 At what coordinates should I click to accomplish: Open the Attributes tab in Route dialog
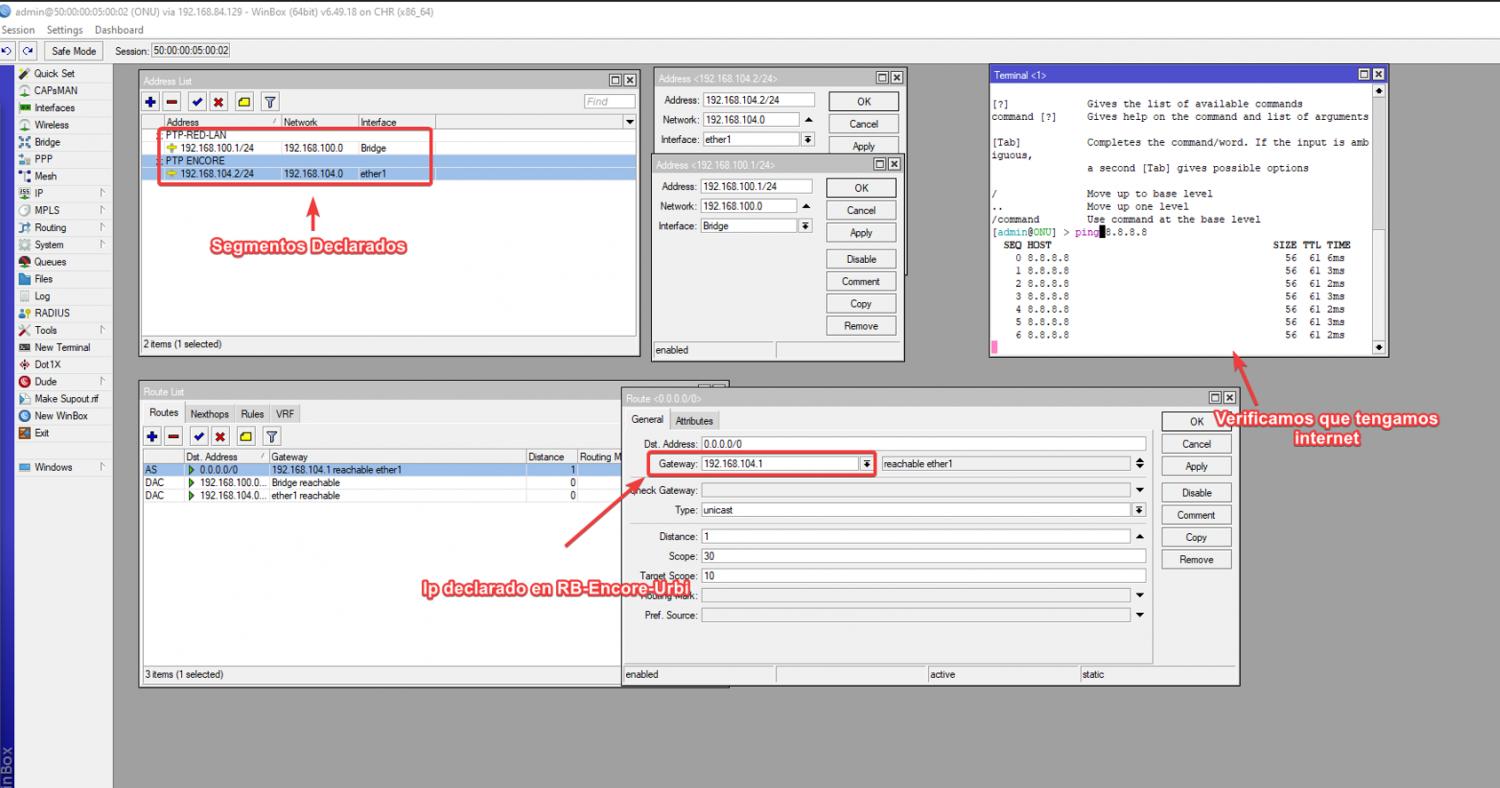coord(694,421)
